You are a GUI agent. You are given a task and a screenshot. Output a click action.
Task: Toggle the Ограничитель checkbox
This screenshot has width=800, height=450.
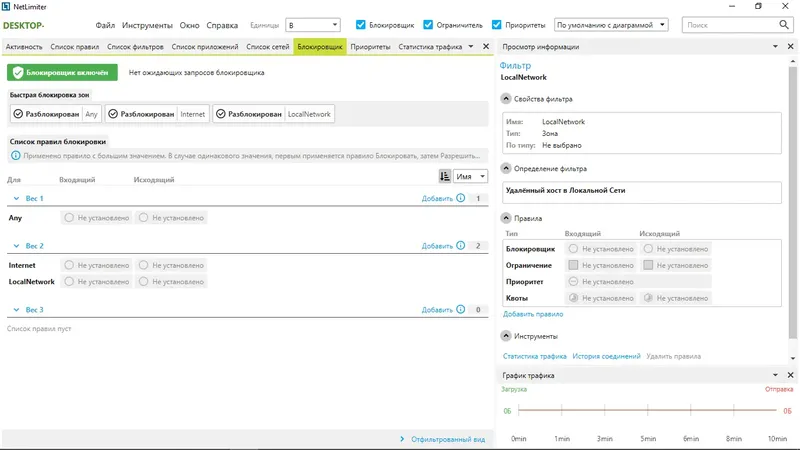tap(428, 24)
